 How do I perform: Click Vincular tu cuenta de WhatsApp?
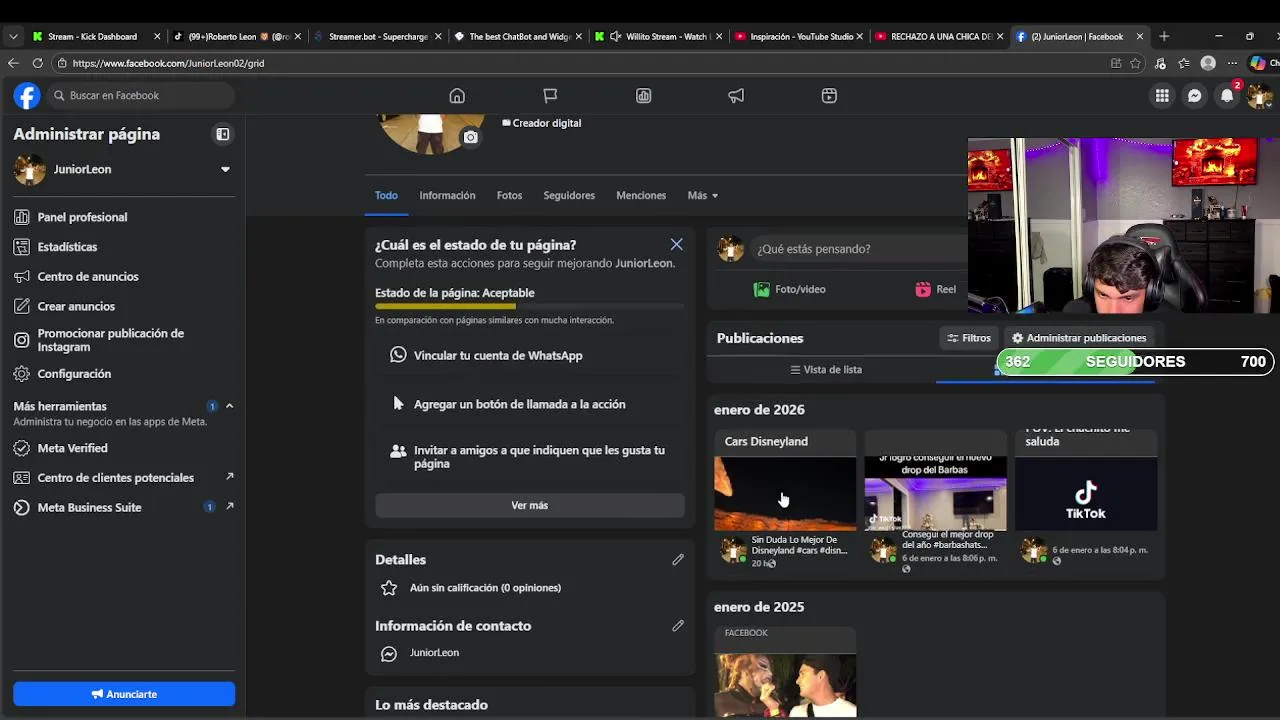[530, 355]
